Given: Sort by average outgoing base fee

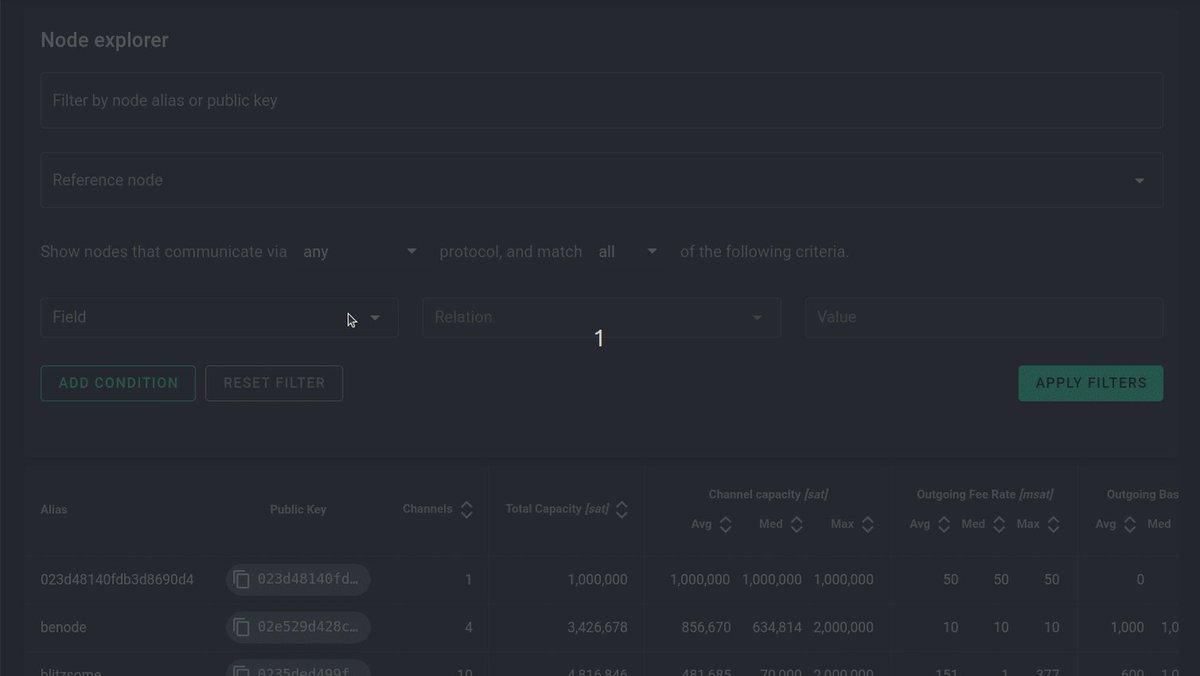Looking at the screenshot, I should 1129,523.
